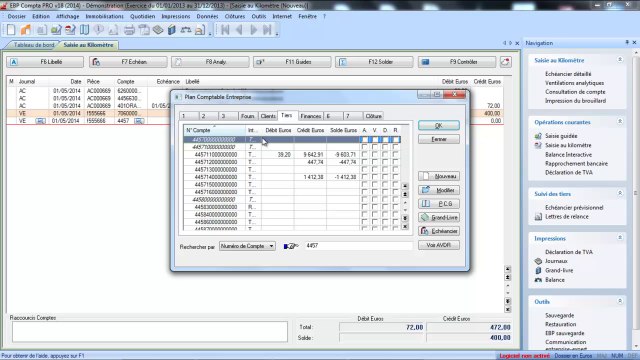Toggle A checkbox for account 445840000000000
The image size is (640, 360).
pyautogui.click(x=364, y=214)
